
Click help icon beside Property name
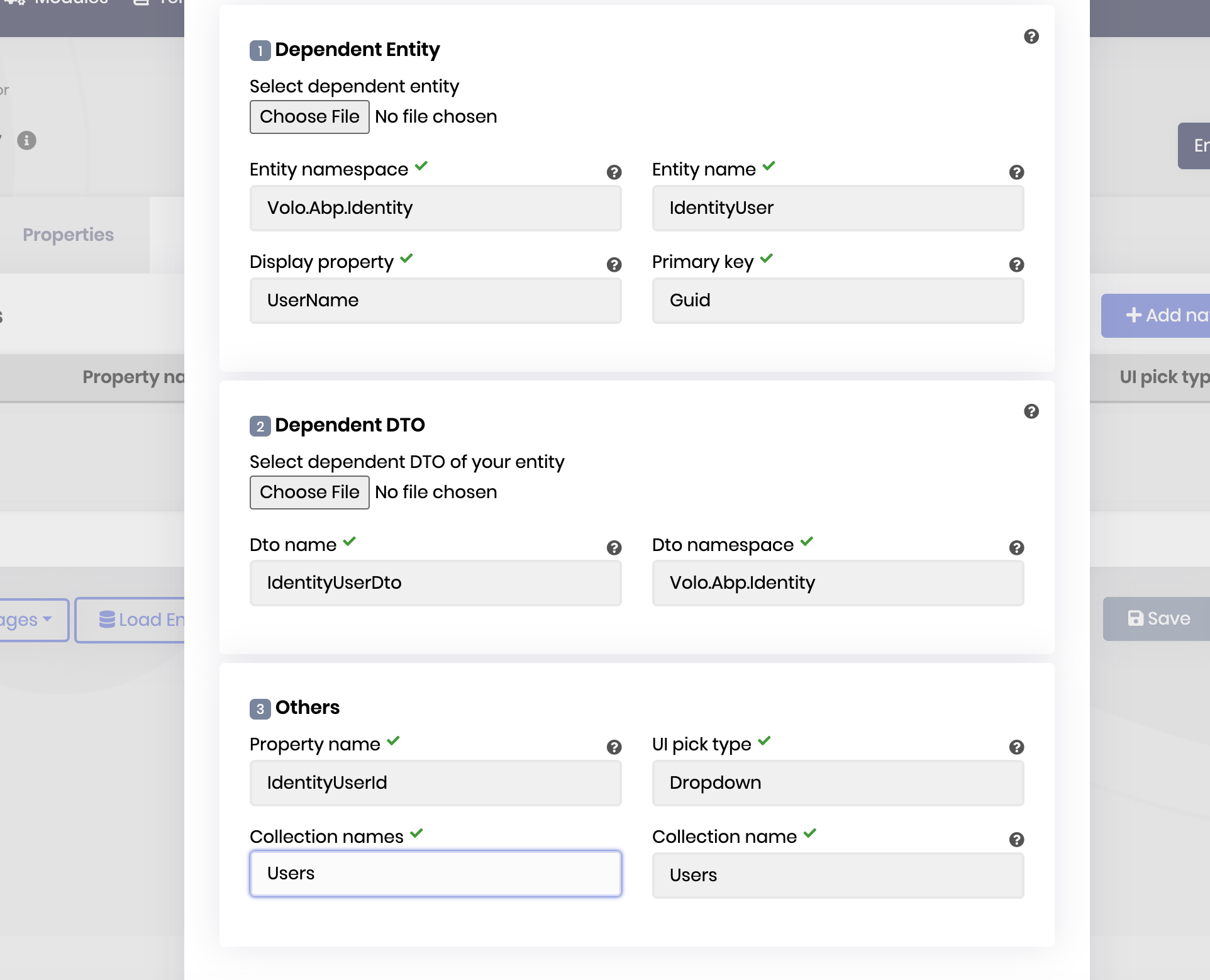614,747
